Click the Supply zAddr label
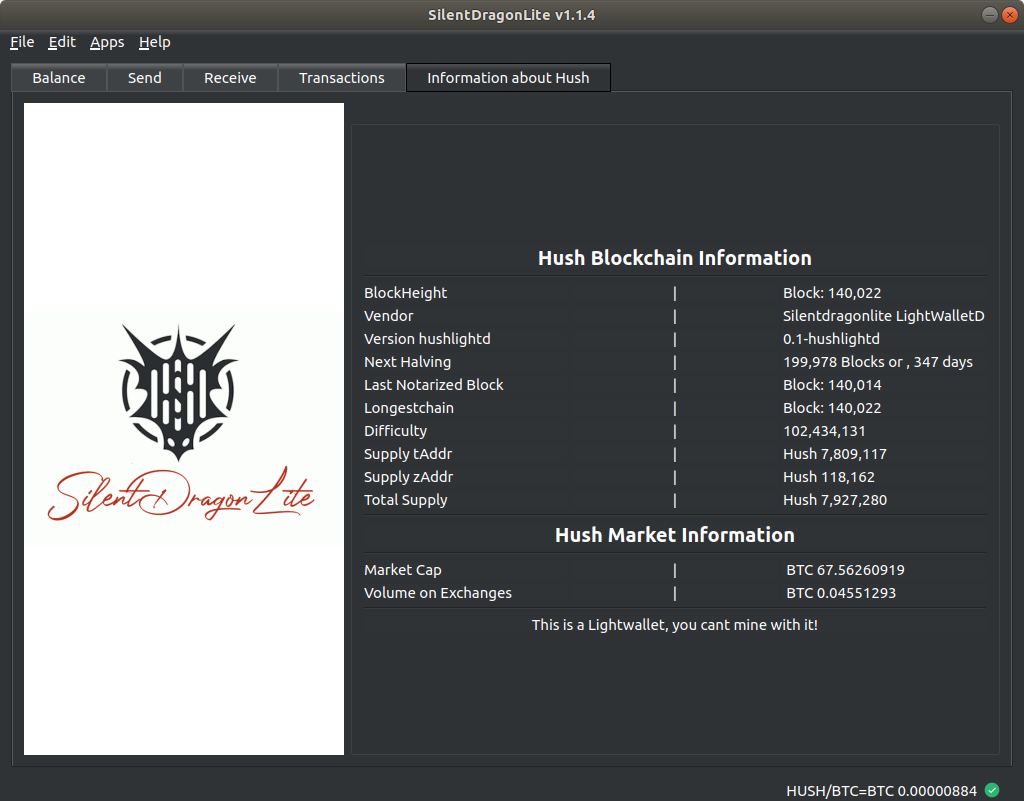 click(x=408, y=477)
